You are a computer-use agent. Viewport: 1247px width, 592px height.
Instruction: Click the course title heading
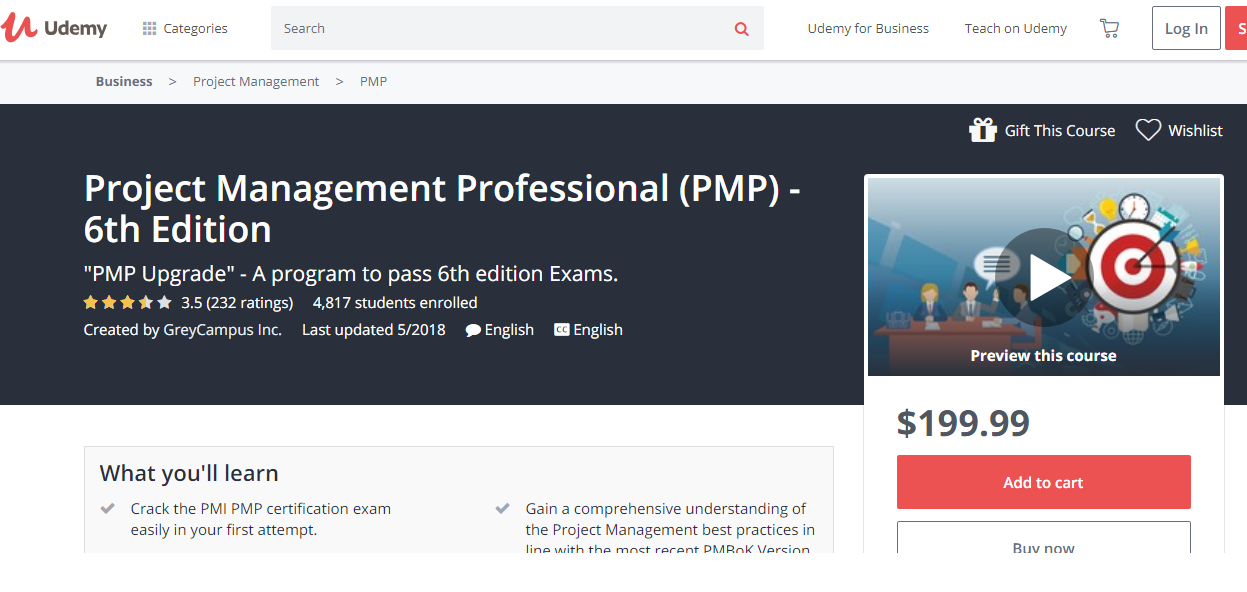pyautogui.click(x=442, y=208)
